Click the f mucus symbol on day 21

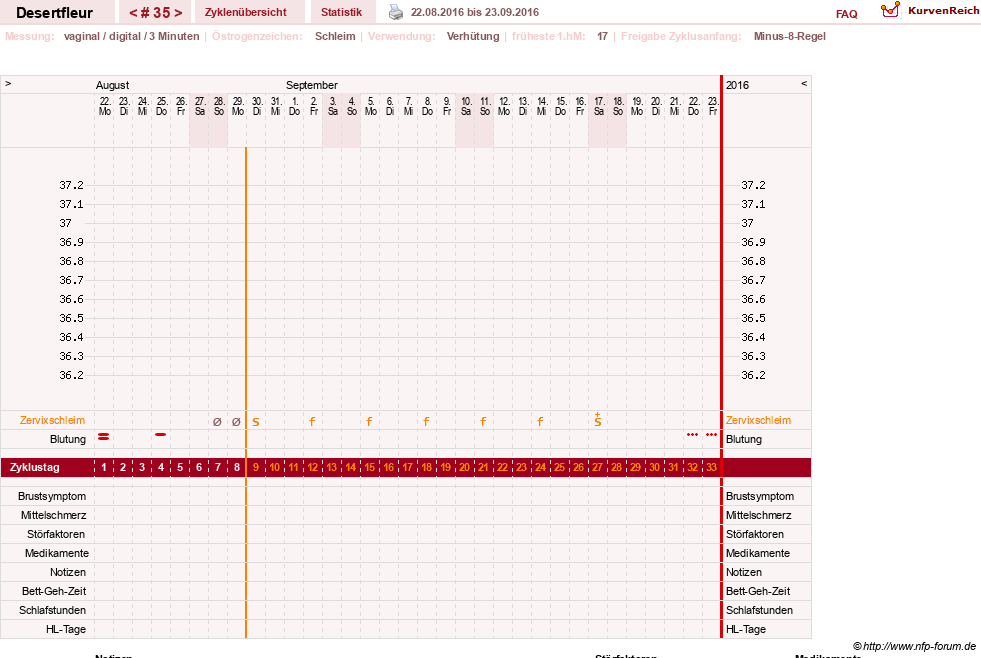click(x=483, y=422)
